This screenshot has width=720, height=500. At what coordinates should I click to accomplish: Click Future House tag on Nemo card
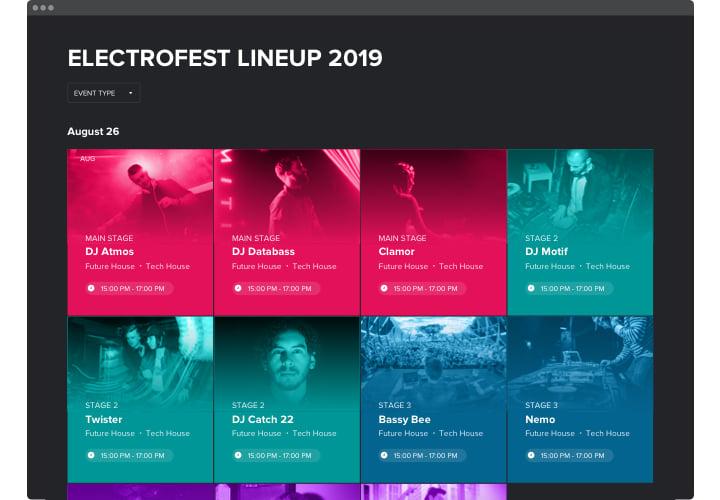(550, 433)
